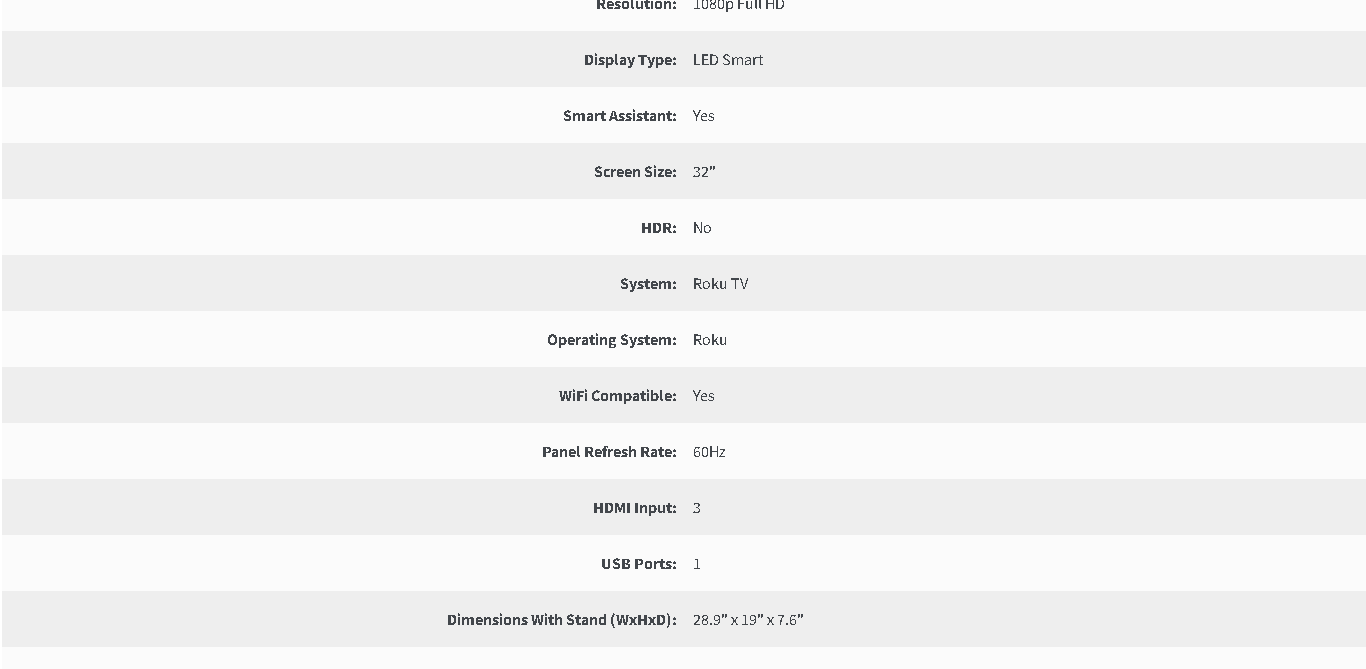Viewport: 1366px width, 669px height.
Task: Click the Smart Assistant label
Action: click(620, 116)
